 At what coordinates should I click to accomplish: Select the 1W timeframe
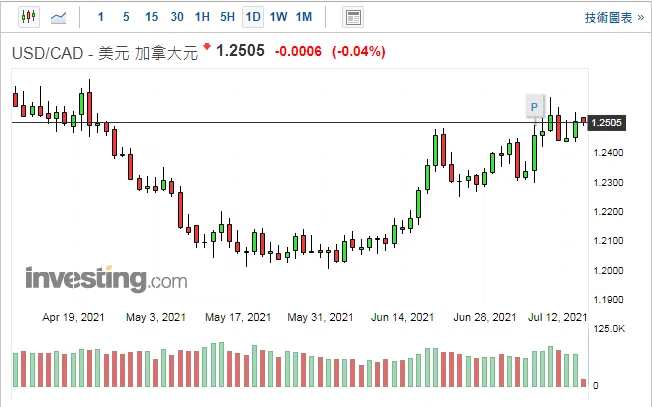(278, 17)
